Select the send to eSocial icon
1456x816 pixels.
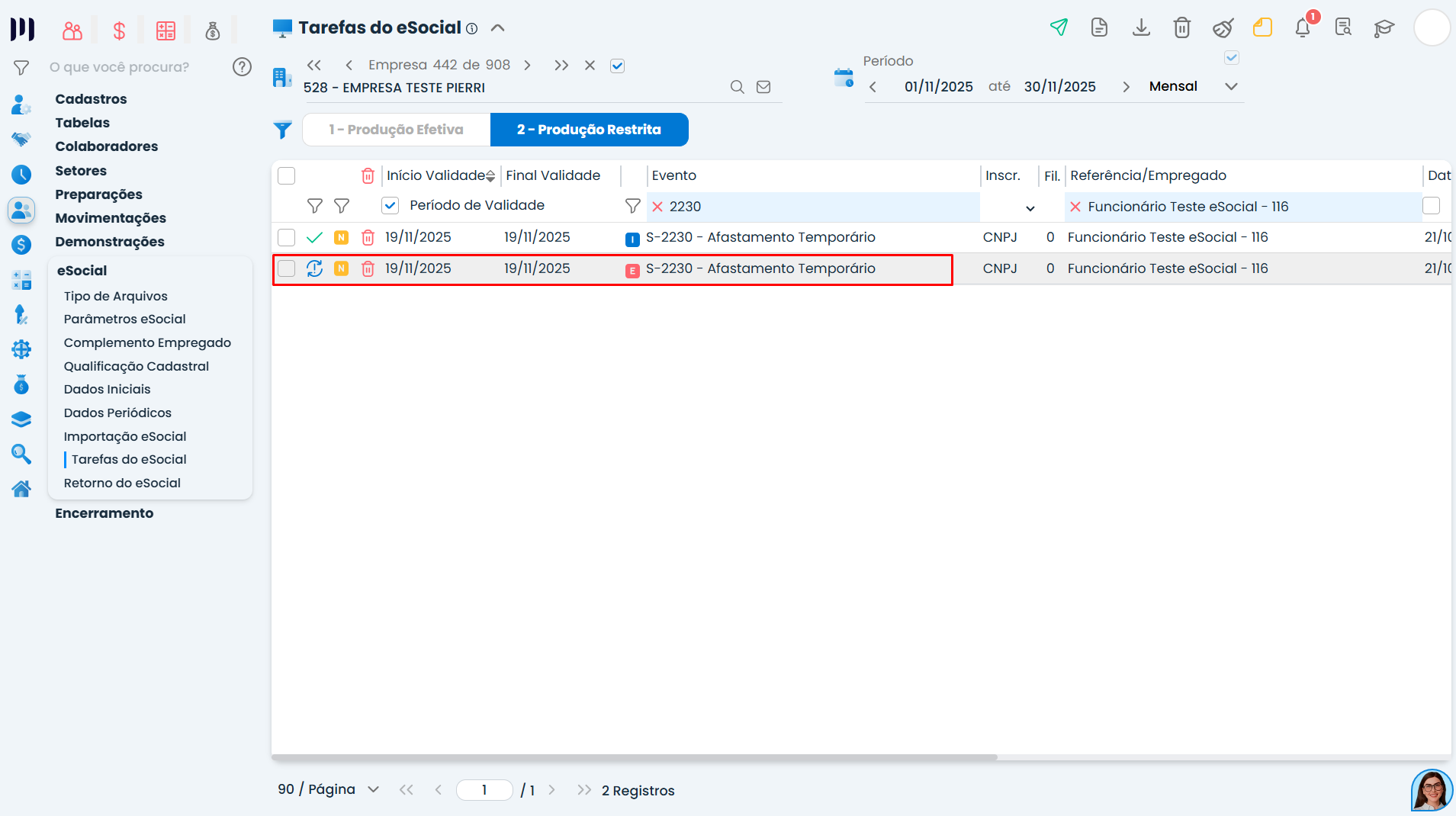1059,27
